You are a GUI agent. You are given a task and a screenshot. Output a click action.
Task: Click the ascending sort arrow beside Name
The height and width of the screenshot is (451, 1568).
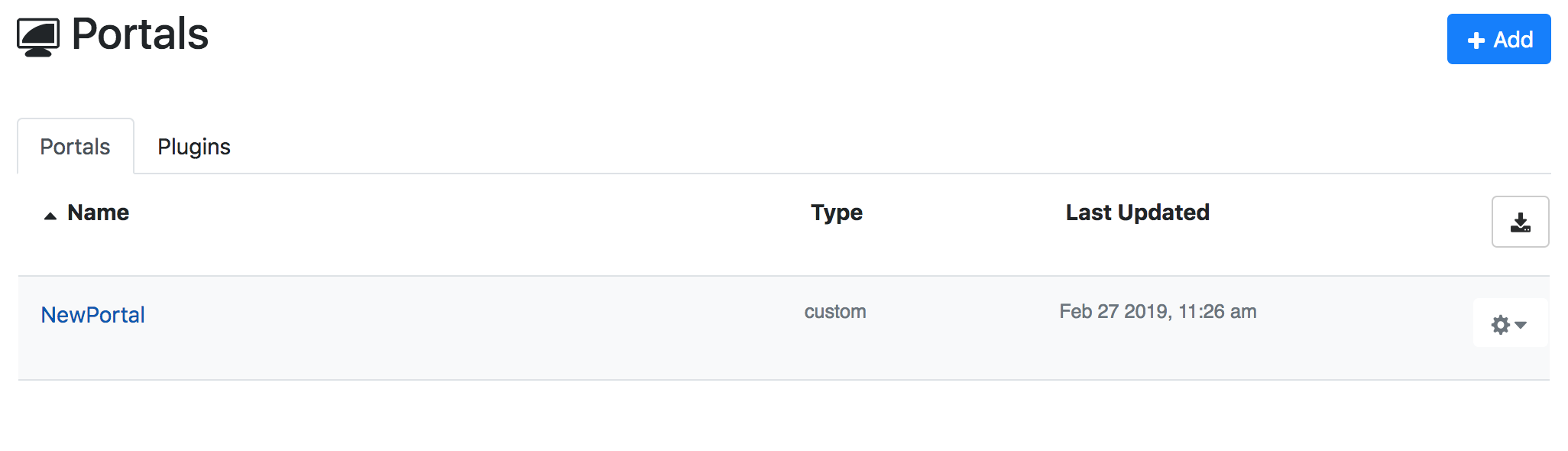50,216
